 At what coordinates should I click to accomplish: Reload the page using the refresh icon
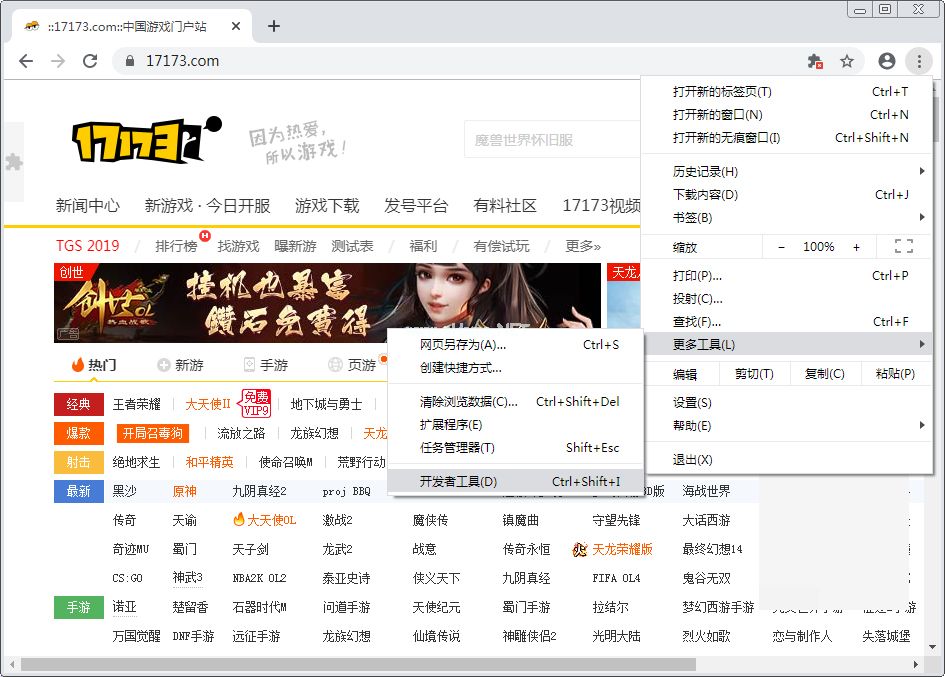90,61
